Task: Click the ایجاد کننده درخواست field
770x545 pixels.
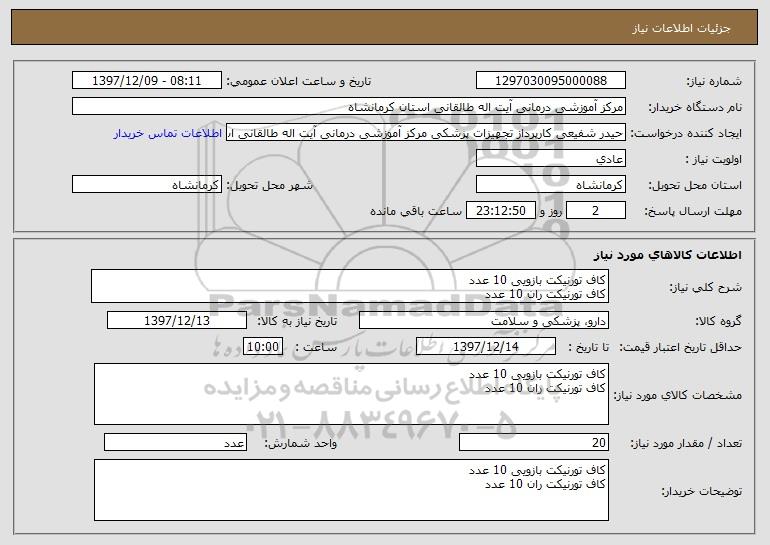Action: [426, 133]
